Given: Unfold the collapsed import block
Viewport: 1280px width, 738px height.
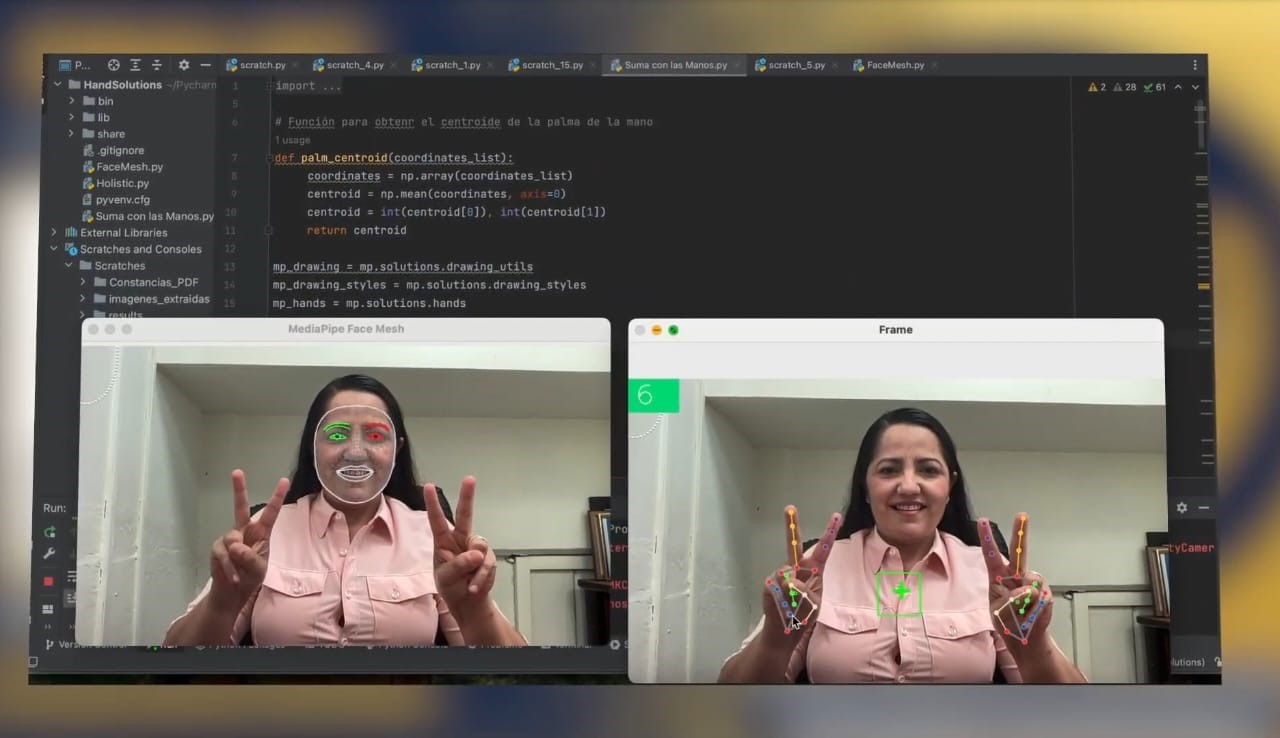Looking at the screenshot, I should (268, 86).
